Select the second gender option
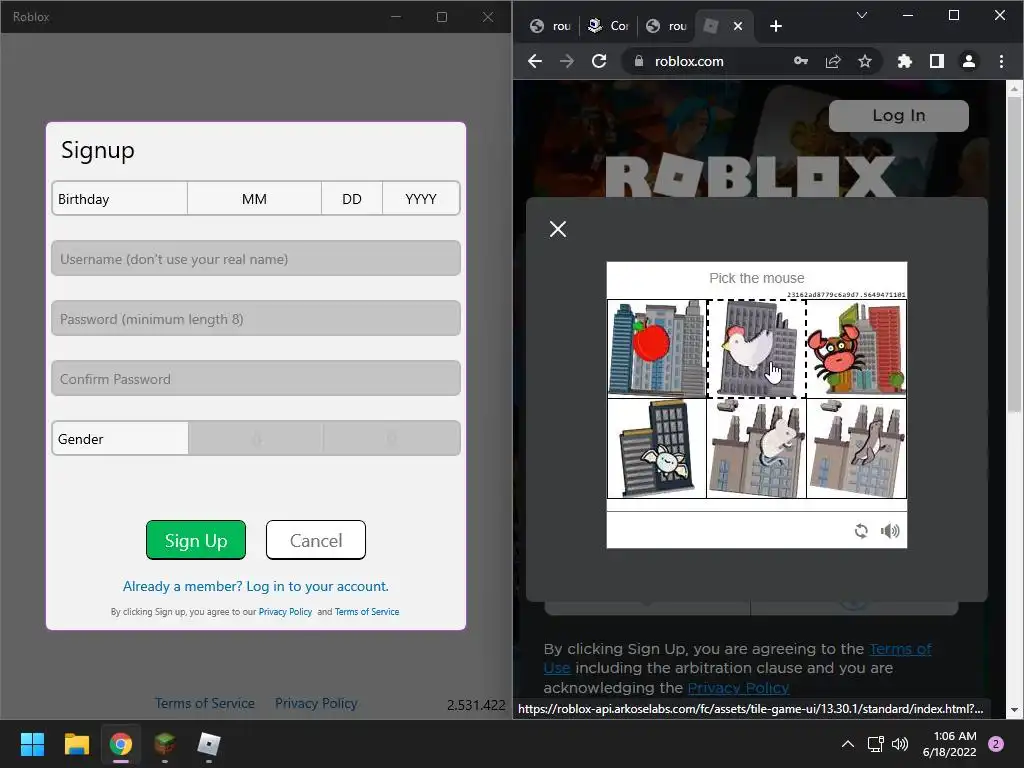The width and height of the screenshot is (1024, 768). click(x=392, y=439)
